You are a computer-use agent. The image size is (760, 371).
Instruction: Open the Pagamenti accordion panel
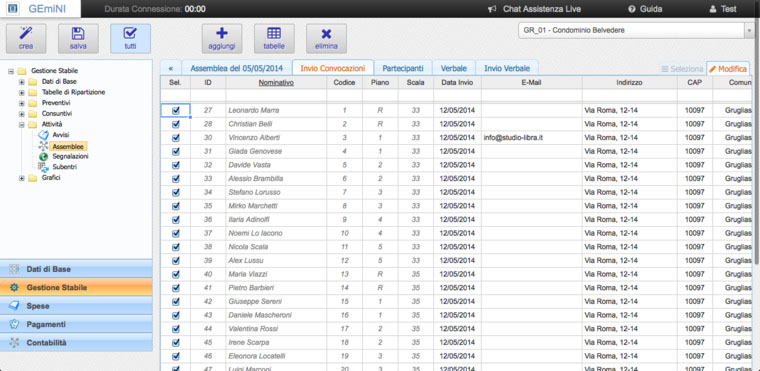pyautogui.click(x=76, y=324)
